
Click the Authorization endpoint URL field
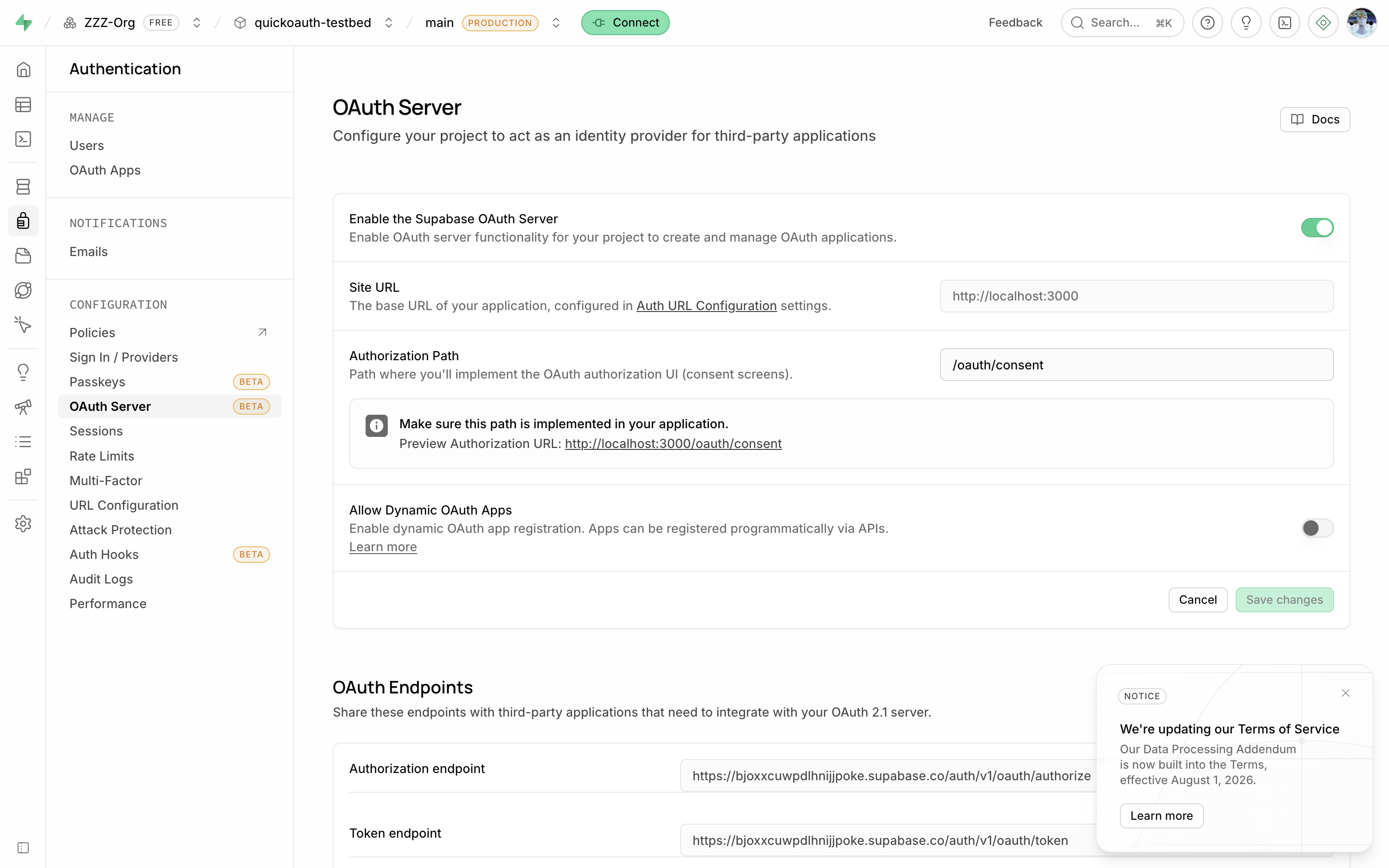(x=889, y=776)
